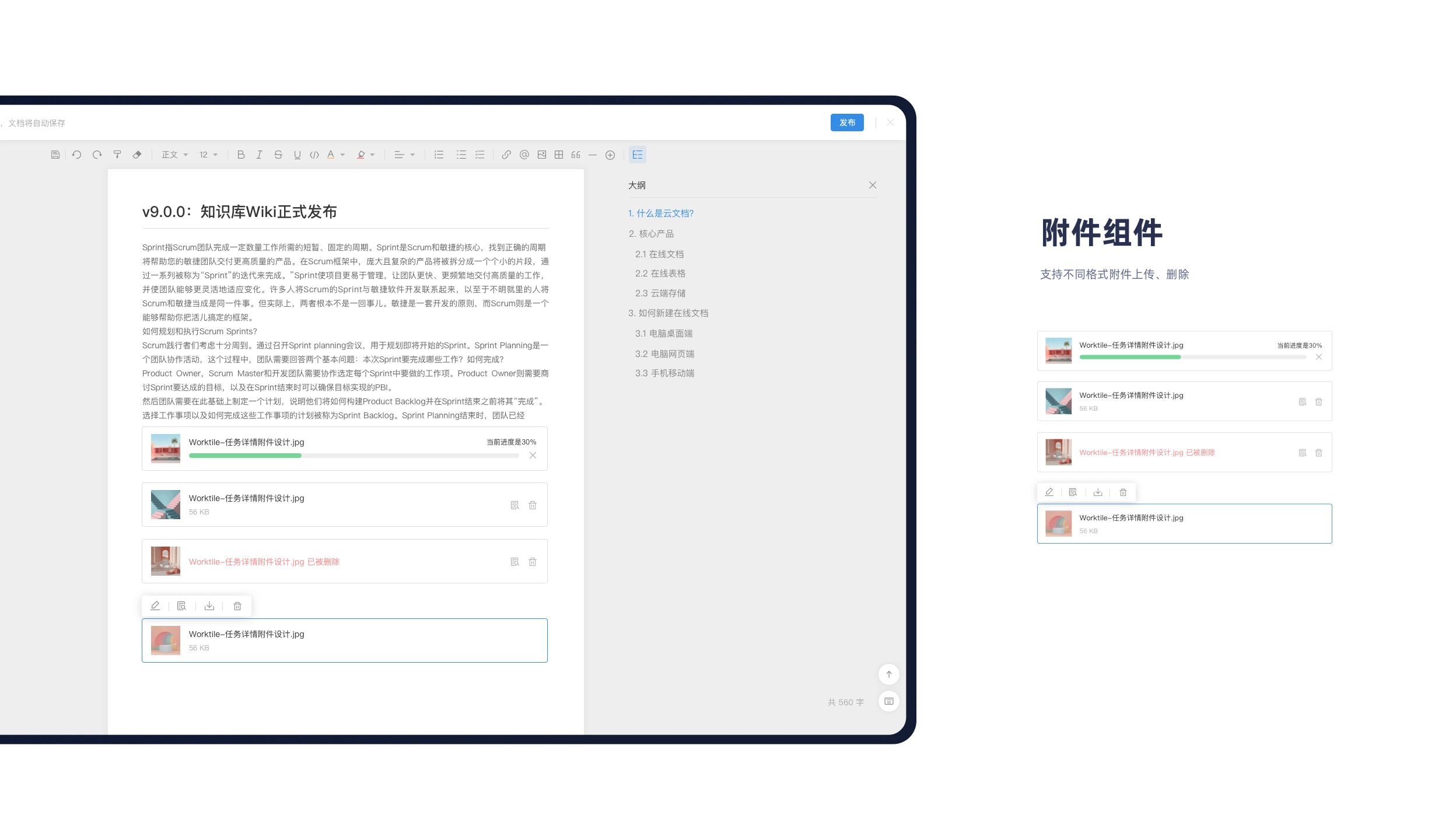Insert a table with the grid icon
1435x840 pixels.
pyautogui.click(x=559, y=155)
